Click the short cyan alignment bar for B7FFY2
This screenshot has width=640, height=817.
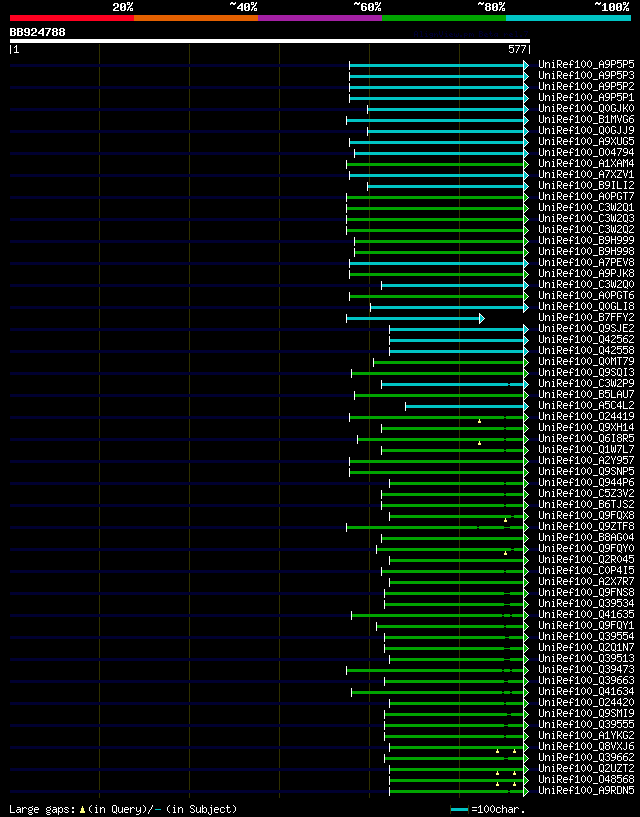click(x=413, y=318)
